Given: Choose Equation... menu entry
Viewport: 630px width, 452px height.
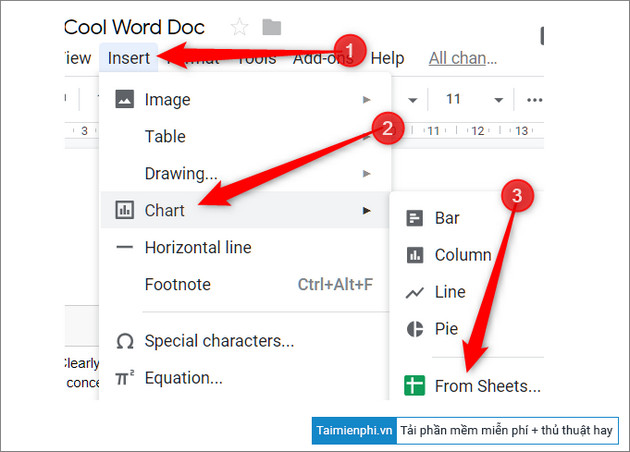Looking at the screenshot, I should [x=245, y=378].
